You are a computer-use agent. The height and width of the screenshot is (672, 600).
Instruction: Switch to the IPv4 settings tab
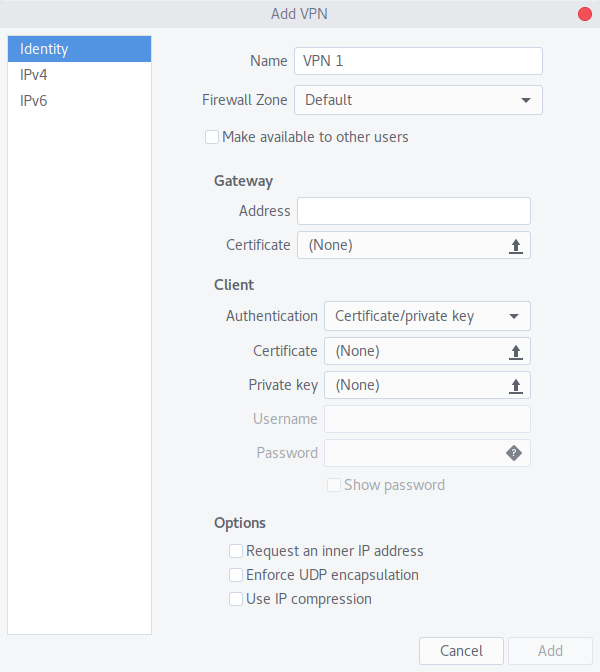point(79,75)
